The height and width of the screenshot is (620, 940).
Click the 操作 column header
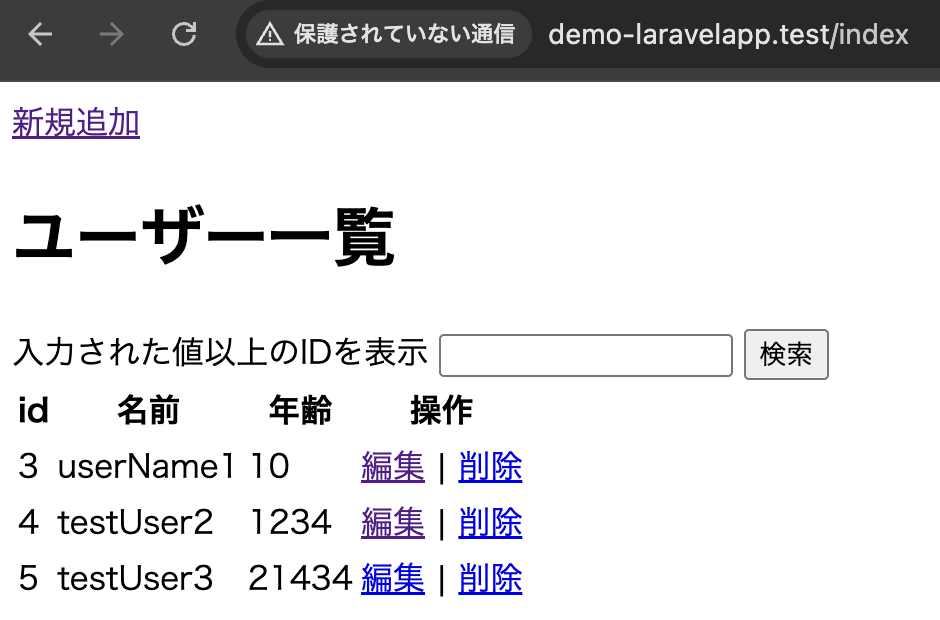click(x=441, y=410)
